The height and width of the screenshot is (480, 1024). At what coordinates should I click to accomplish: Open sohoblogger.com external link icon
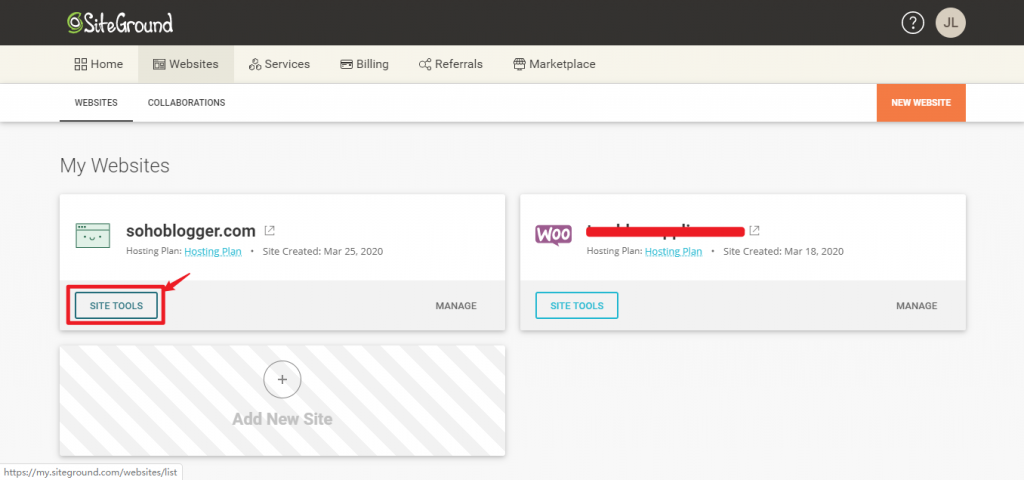coord(270,231)
